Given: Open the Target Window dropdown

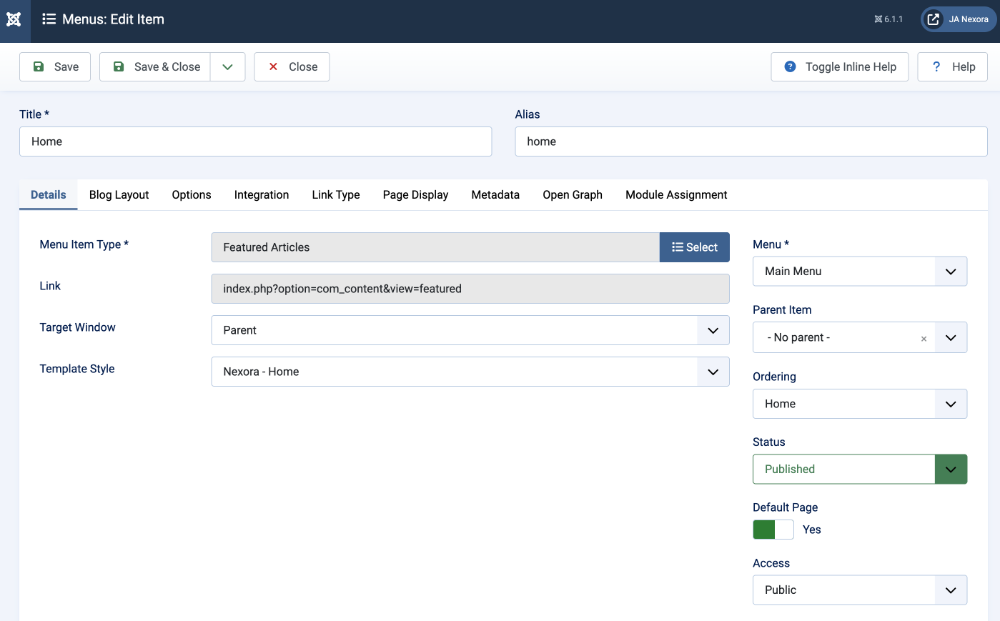Looking at the screenshot, I should [470, 330].
